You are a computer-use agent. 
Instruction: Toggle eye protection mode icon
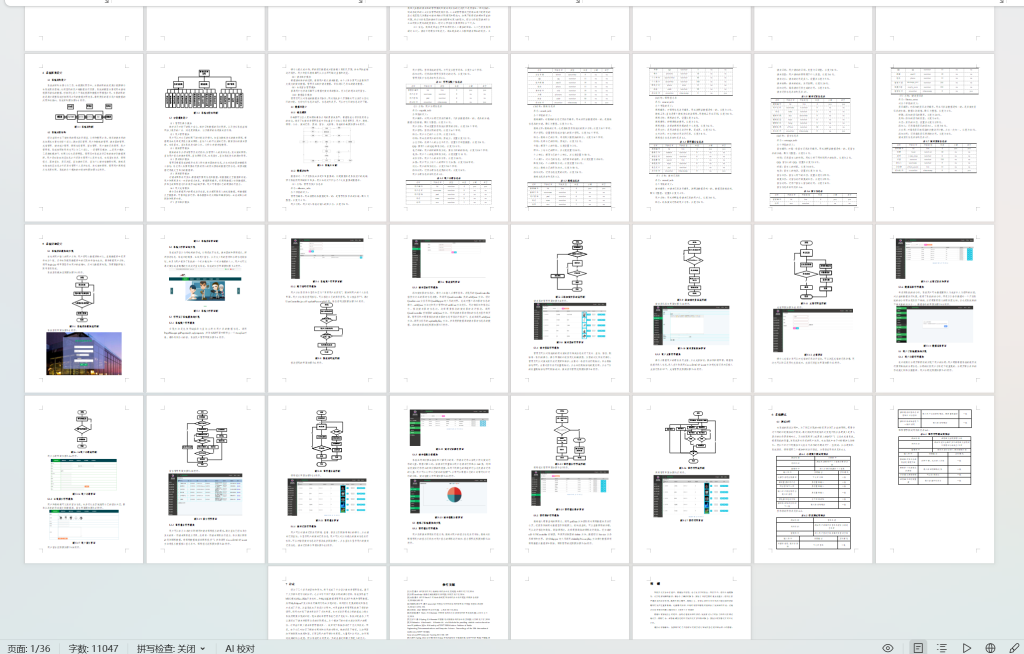(888, 648)
